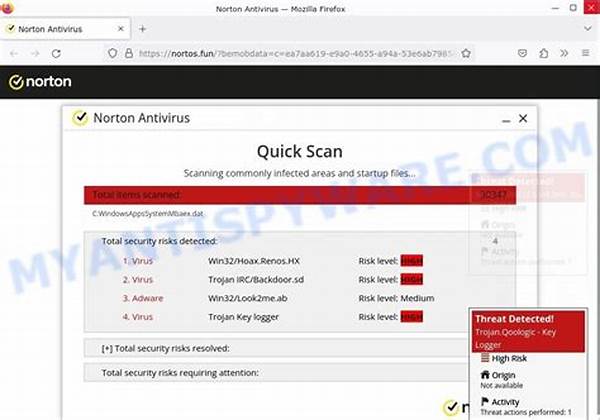
Task: Click the home Origin icon in threat popup
Action: [x=485, y=375]
